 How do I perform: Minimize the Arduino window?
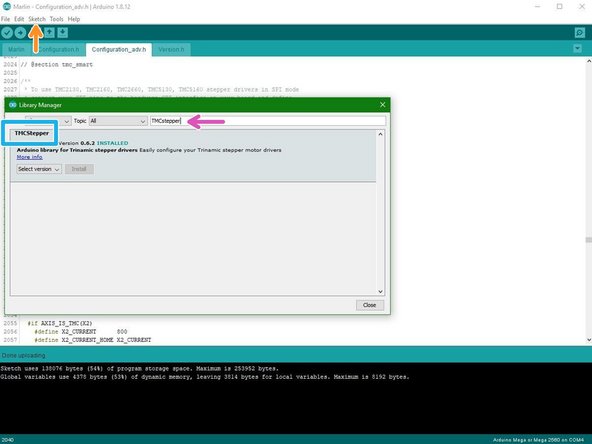[x=538, y=6]
